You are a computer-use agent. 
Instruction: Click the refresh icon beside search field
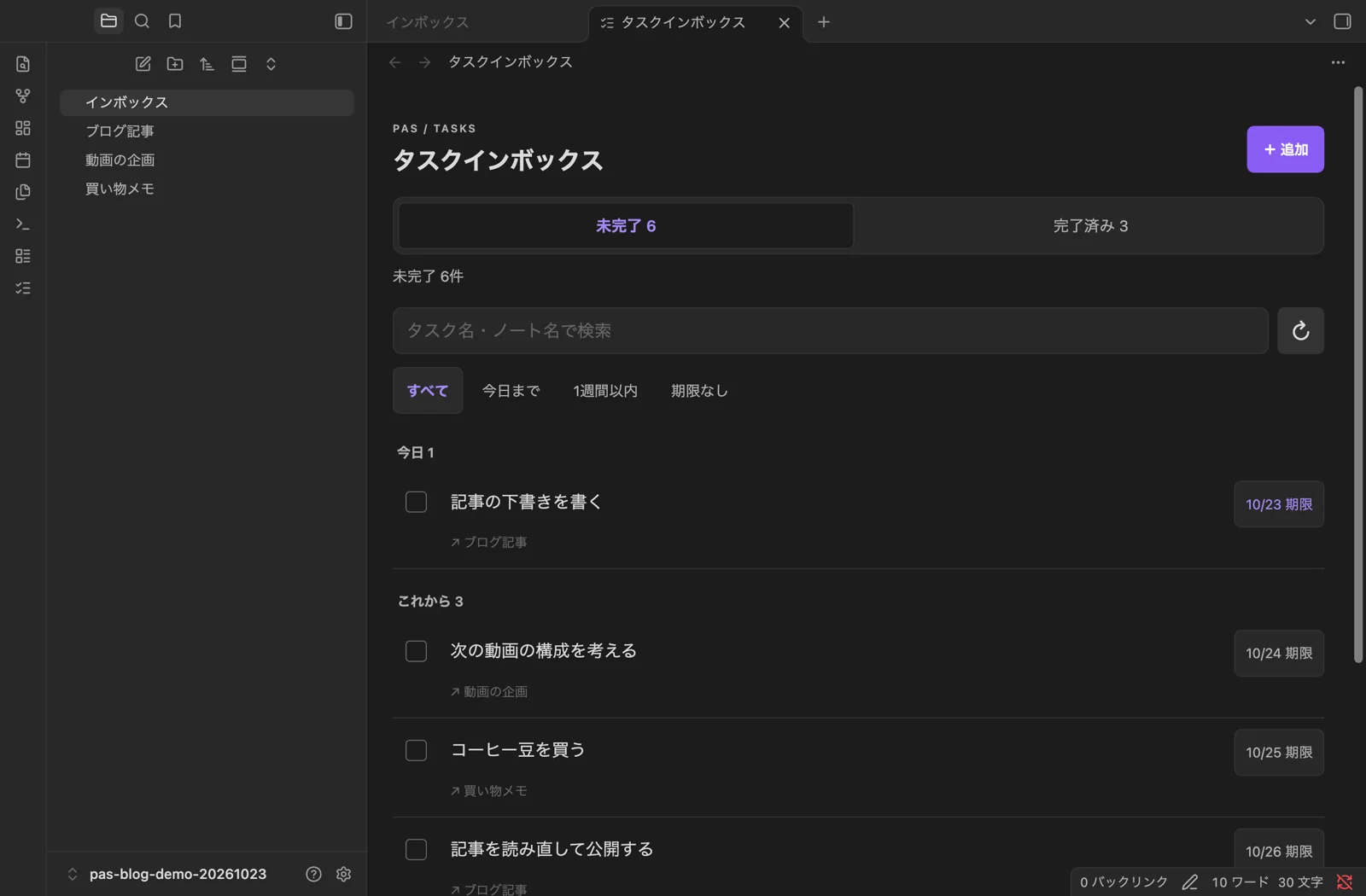1300,330
